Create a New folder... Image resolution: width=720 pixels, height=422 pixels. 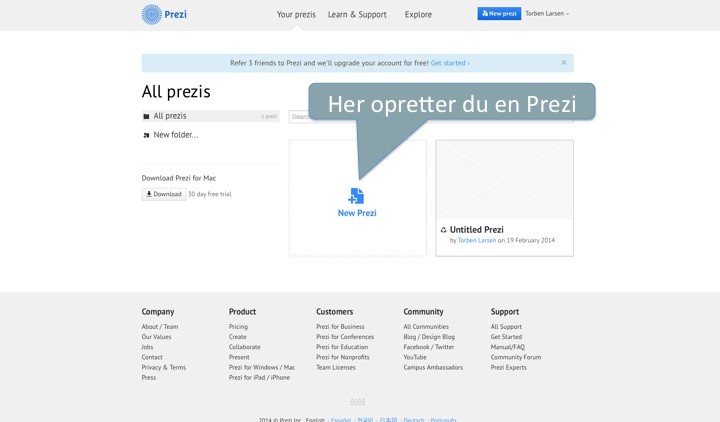pos(176,135)
